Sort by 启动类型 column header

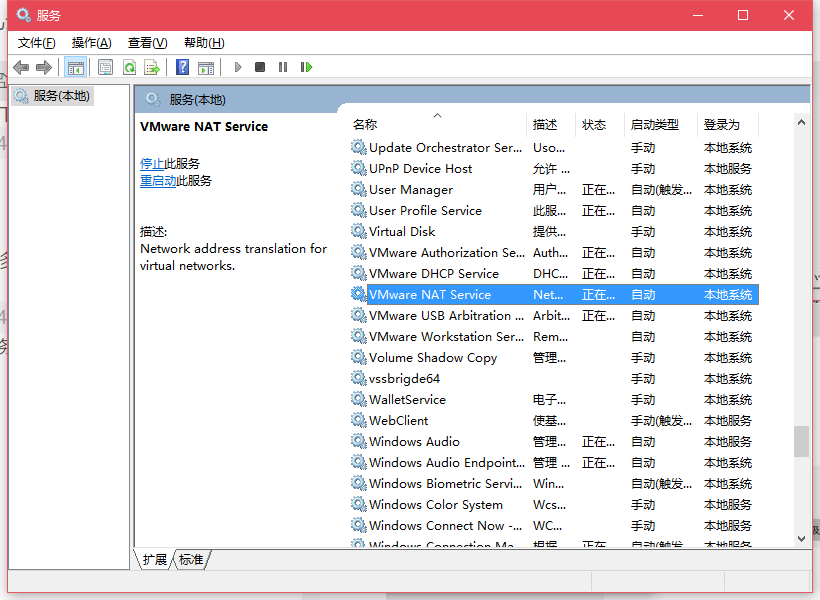point(661,124)
